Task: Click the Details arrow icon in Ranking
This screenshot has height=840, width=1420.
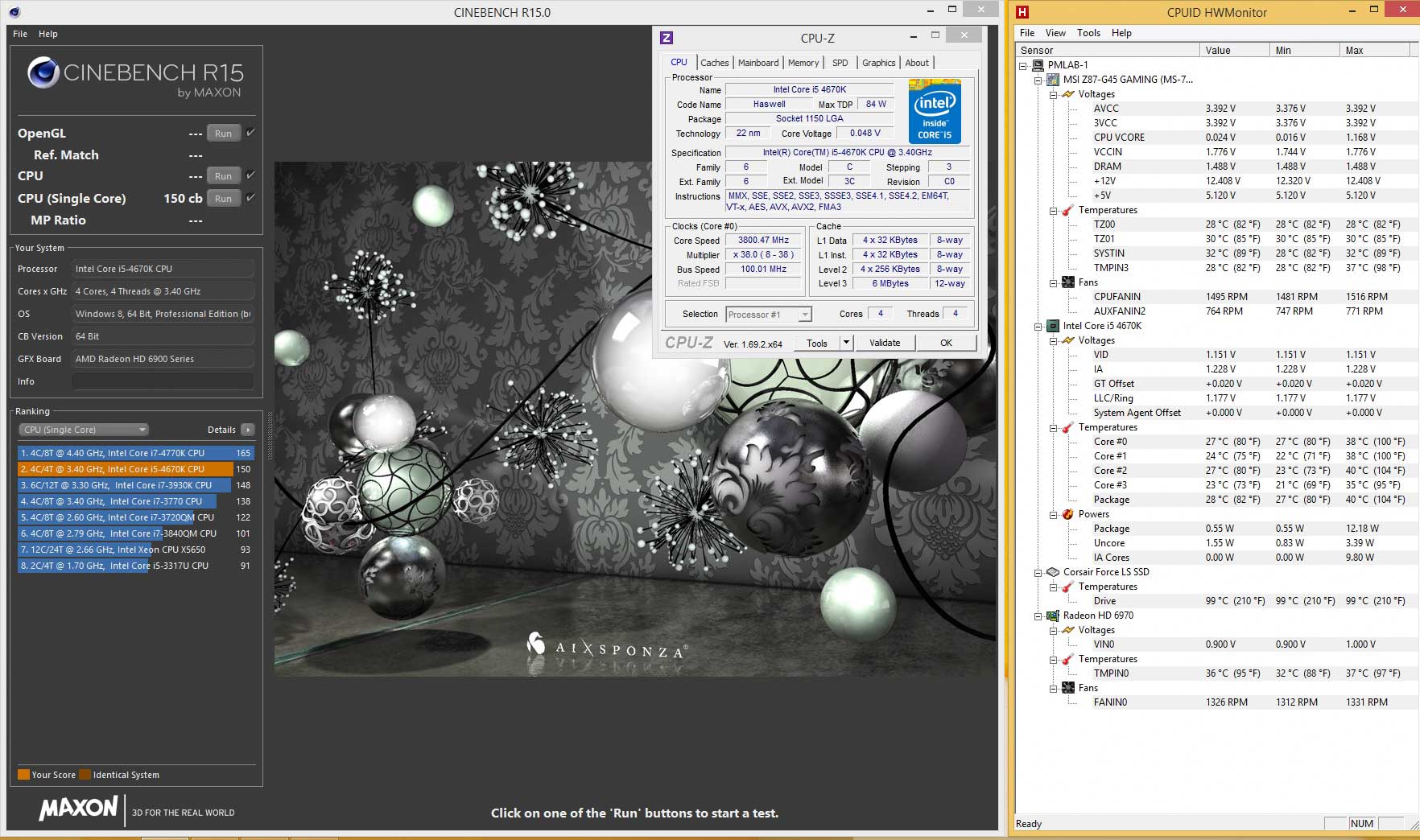Action: (x=248, y=430)
